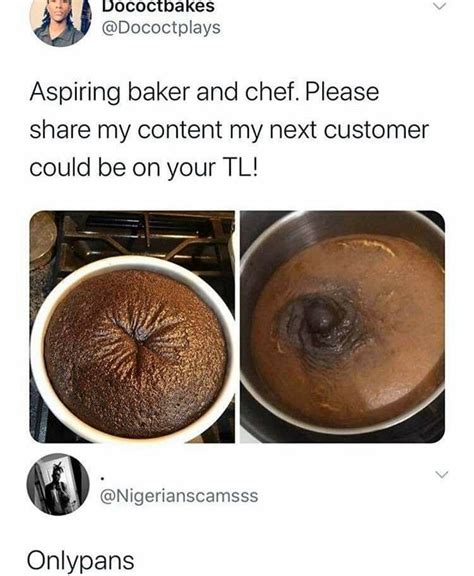474x576 pixels.
Task: Select the "Aspiring baker and chef" text line
Action: tap(204, 92)
